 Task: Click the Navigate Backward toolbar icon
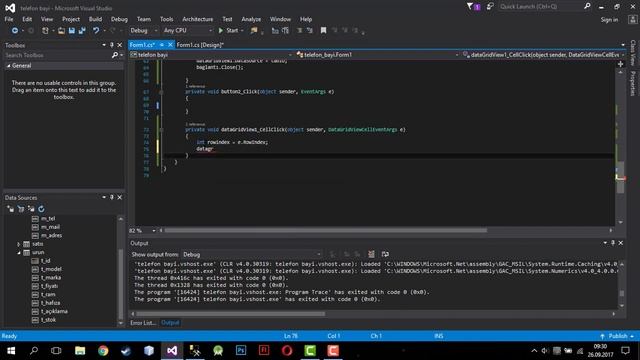[15, 31]
